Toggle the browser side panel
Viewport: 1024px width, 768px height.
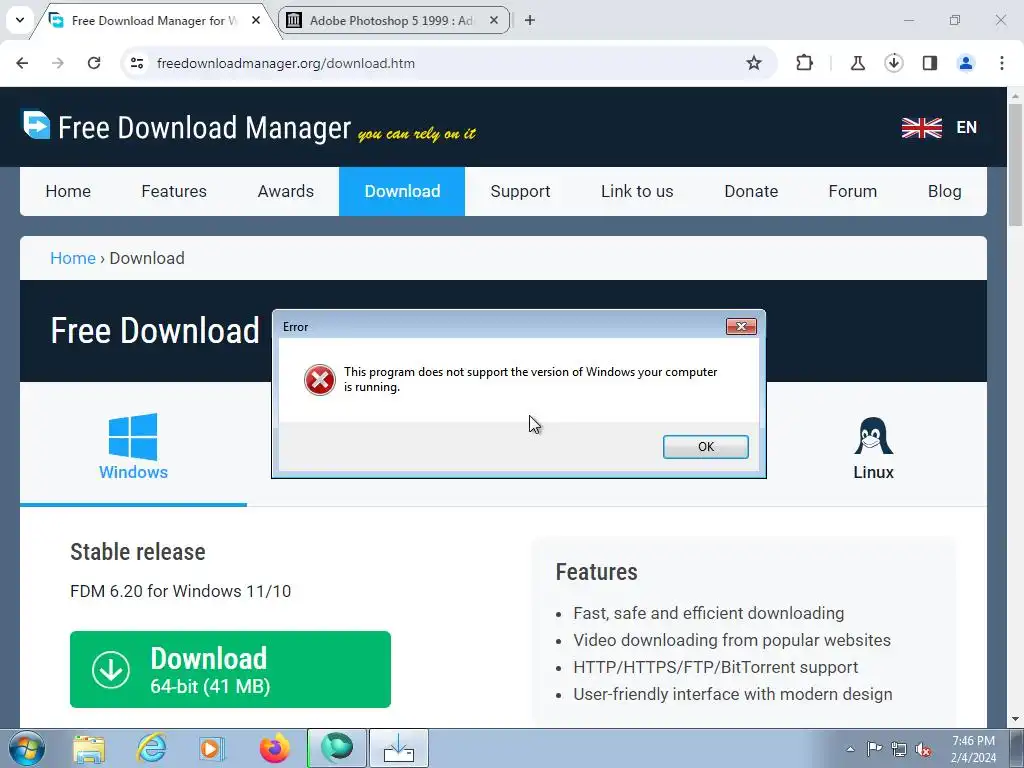click(x=929, y=63)
